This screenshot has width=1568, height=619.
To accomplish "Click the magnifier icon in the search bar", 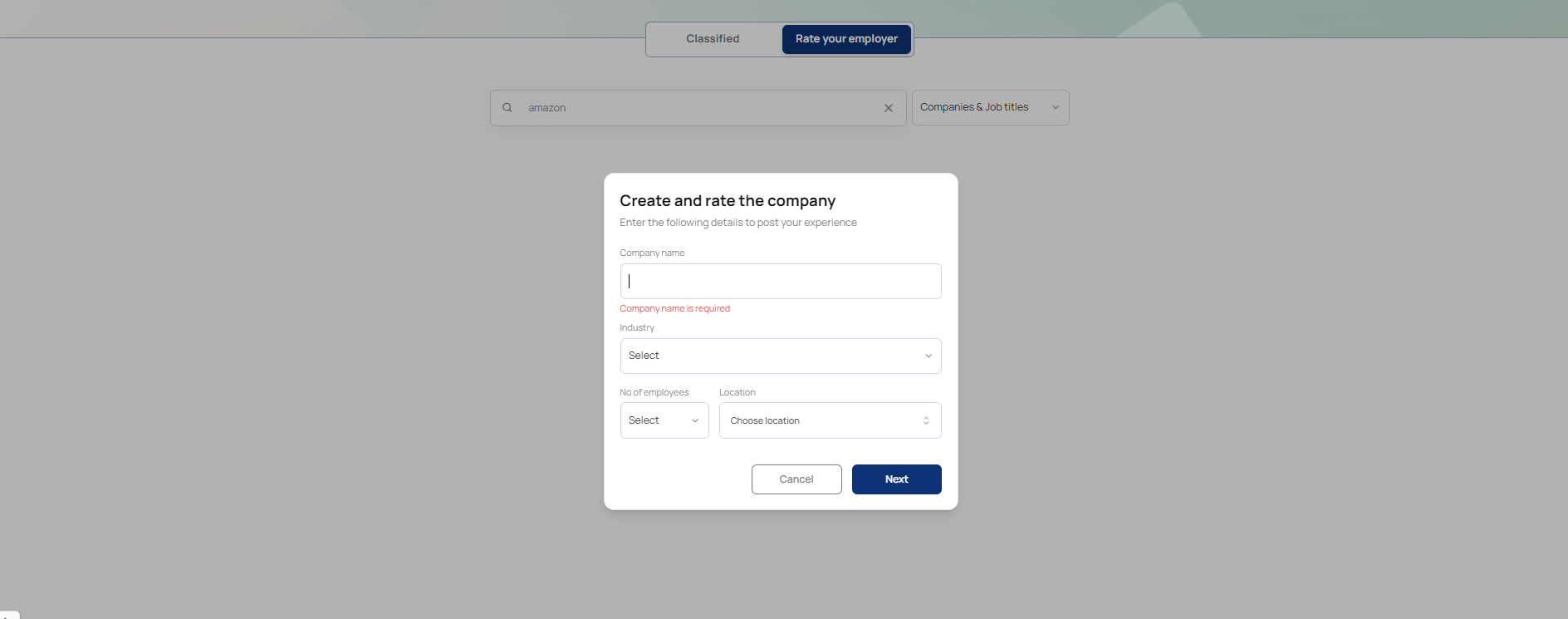I will 507,108.
